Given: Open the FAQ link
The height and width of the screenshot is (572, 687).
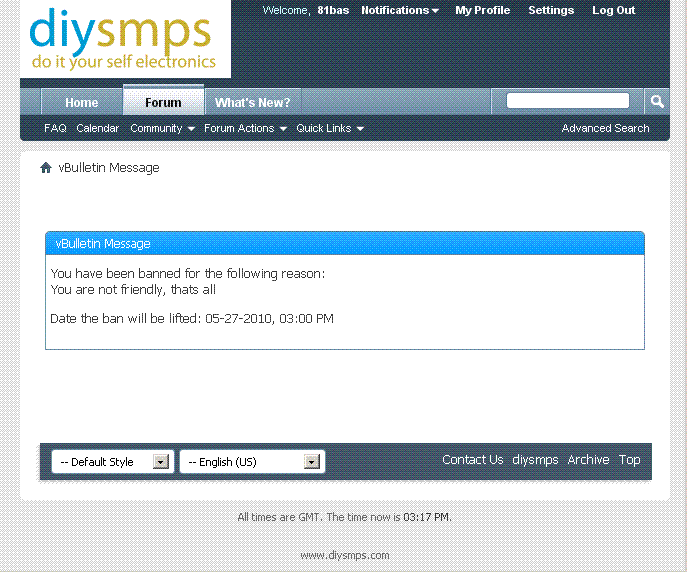Looking at the screenshot, I should tap(55, 128).
